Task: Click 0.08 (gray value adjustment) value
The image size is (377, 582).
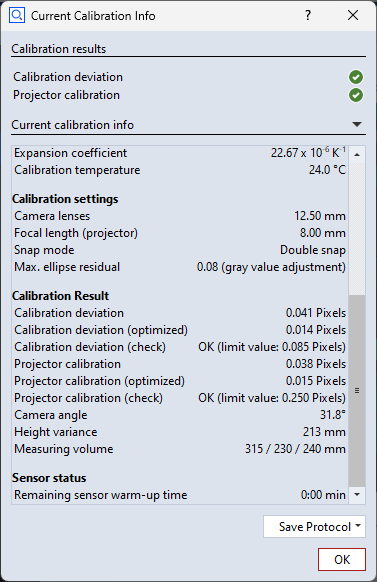Action: 271,267
